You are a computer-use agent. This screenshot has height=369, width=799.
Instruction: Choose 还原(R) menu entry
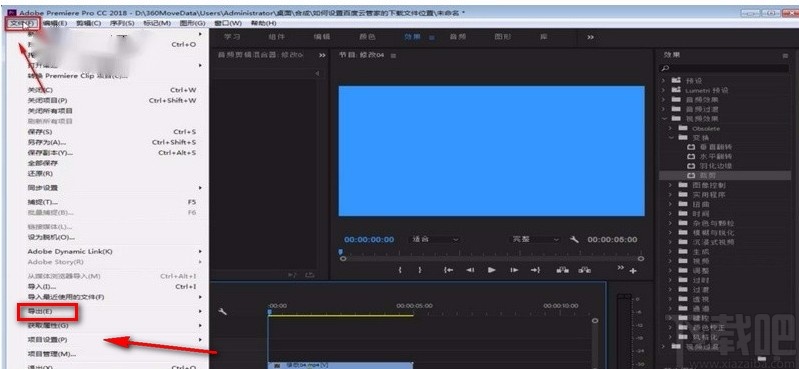(40, 174)
